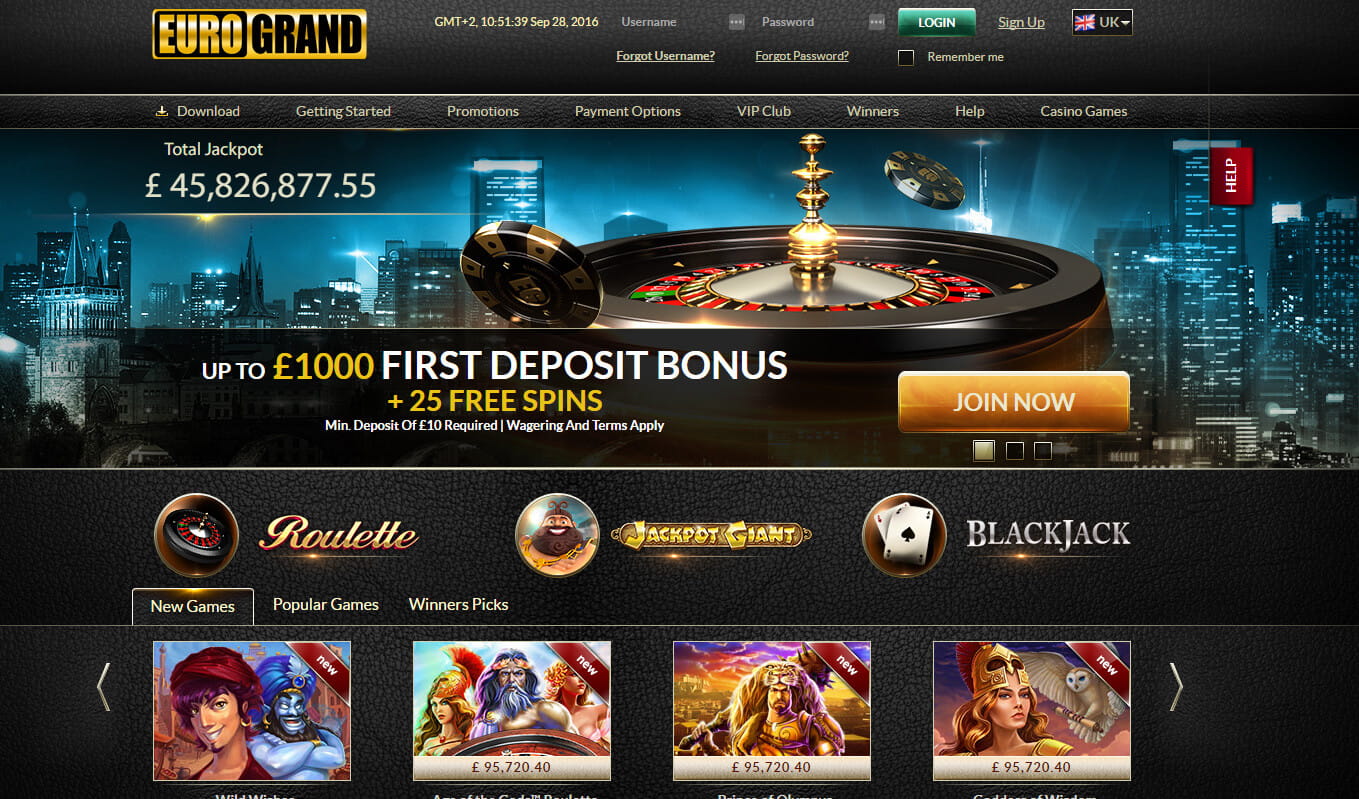Expand the UK language dropdown
The image size is (1359, 799).
1102,22
